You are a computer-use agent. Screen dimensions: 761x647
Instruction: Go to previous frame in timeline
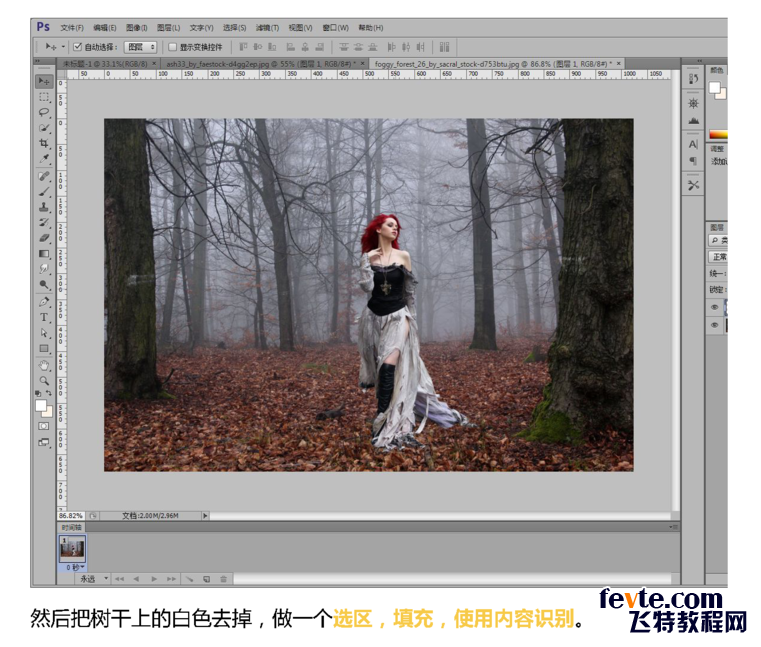coord(136,579)
